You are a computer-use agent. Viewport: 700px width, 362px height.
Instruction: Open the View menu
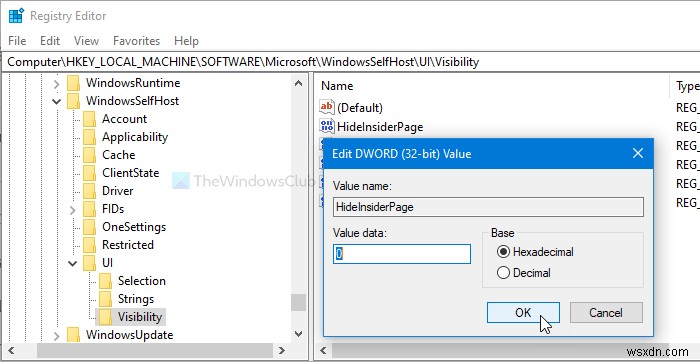click(x=86, y=41)
